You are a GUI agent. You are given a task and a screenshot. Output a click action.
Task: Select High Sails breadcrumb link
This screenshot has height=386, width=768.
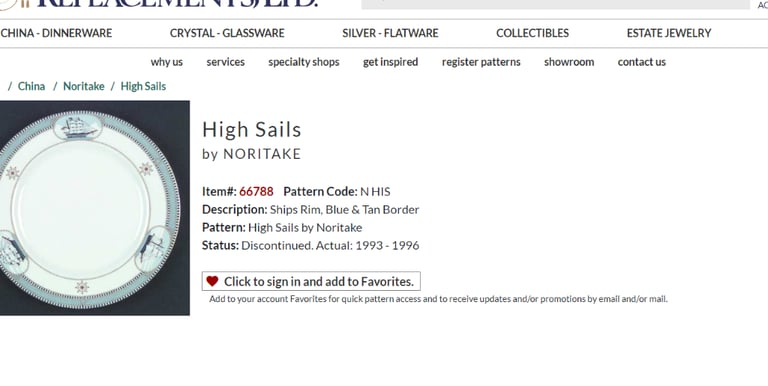[143, 86]
